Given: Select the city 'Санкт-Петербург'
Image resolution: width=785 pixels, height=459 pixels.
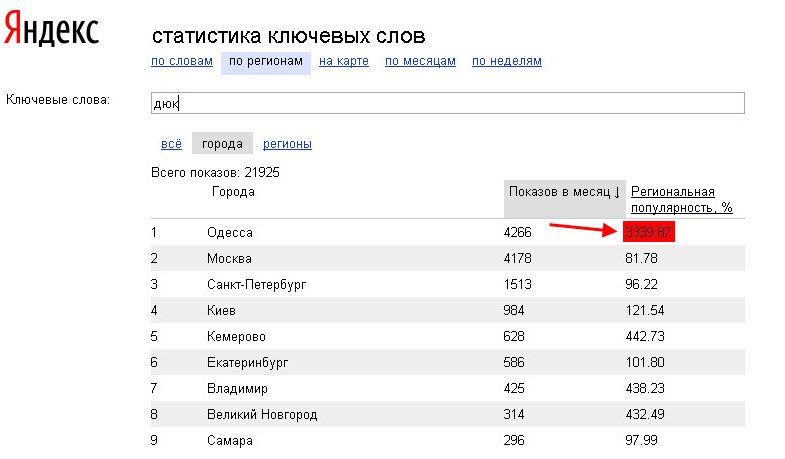Looking at the screenshot, I should pyautogui.click(x=256, y=285).
